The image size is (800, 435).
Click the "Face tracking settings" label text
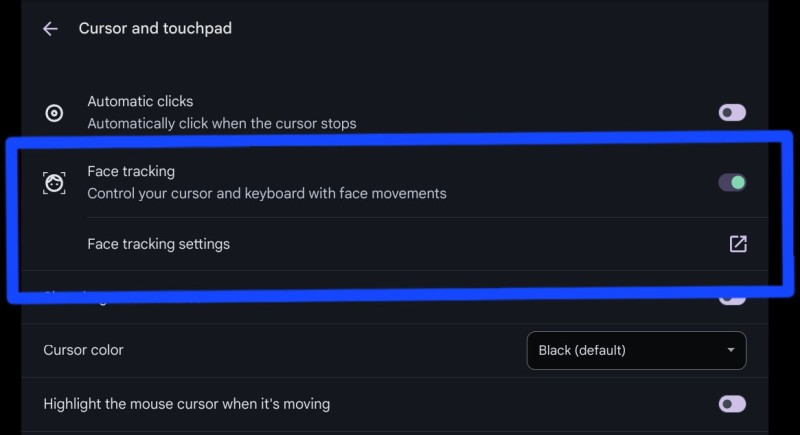pos(158,244)
